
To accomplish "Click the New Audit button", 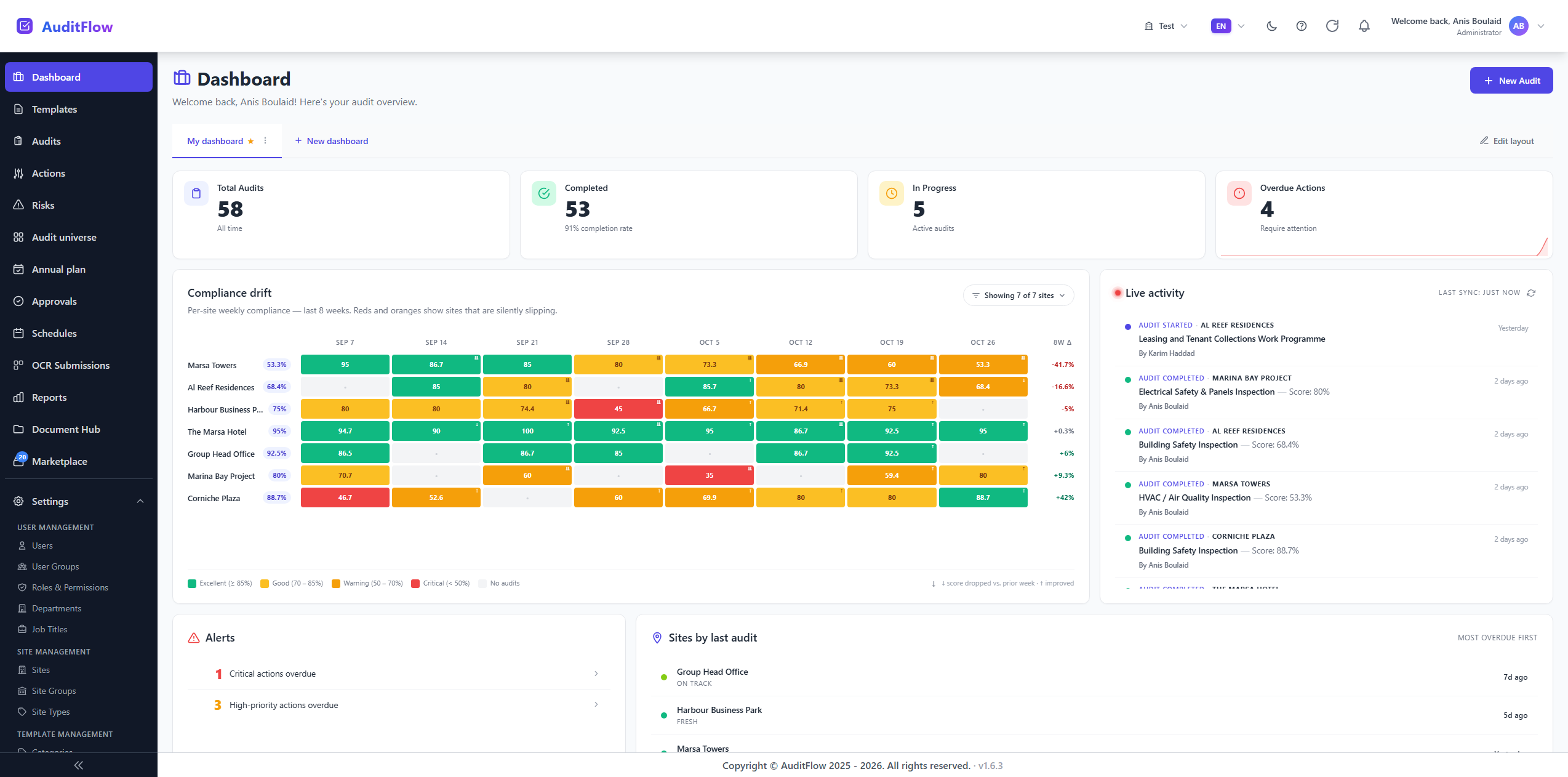I will click(x=1511, y=81).
